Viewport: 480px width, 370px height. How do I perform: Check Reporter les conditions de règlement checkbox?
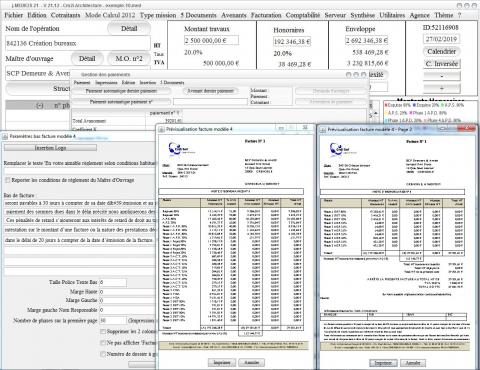pos(7,180)
